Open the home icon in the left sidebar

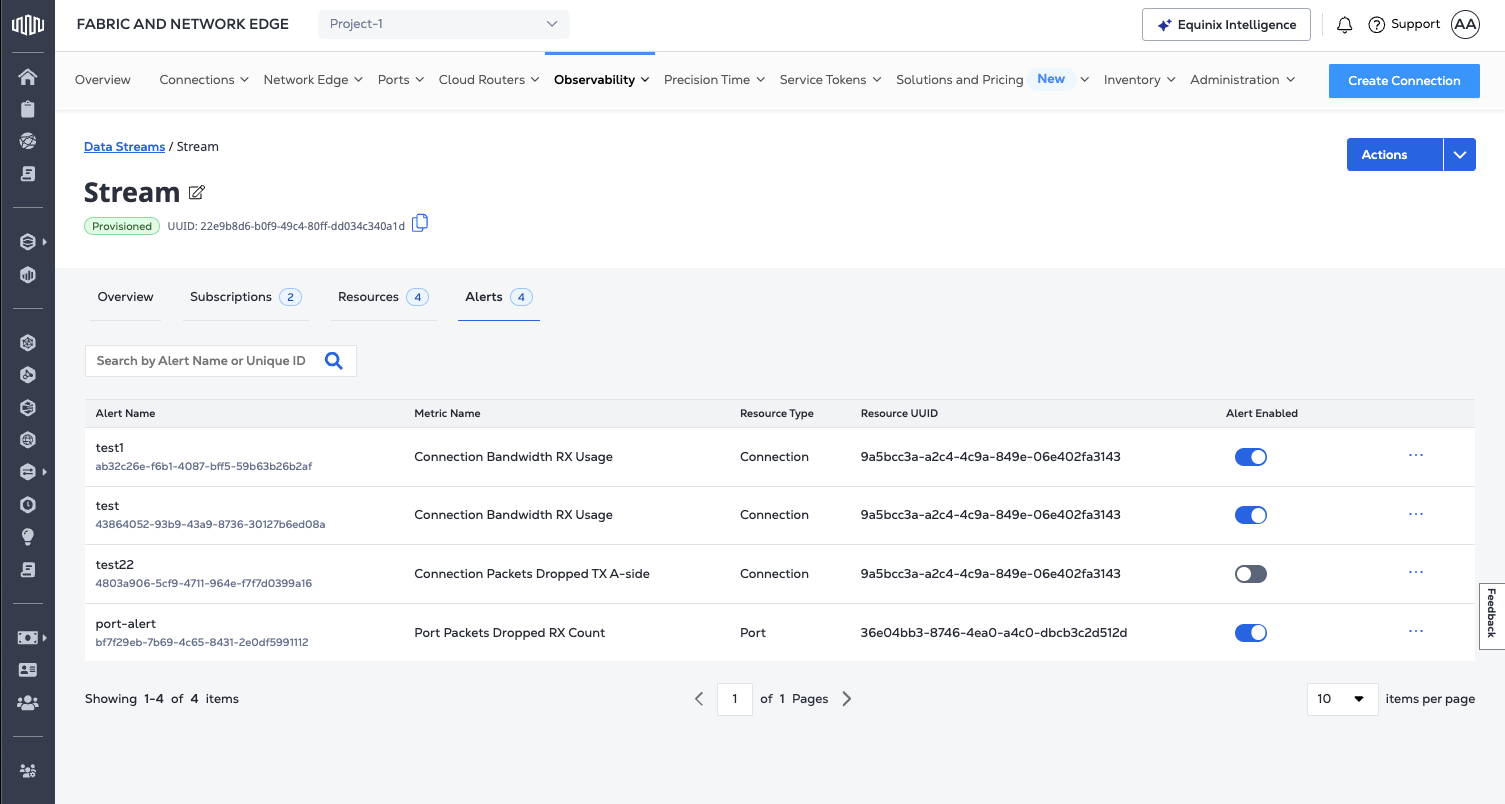click(28, 78)
